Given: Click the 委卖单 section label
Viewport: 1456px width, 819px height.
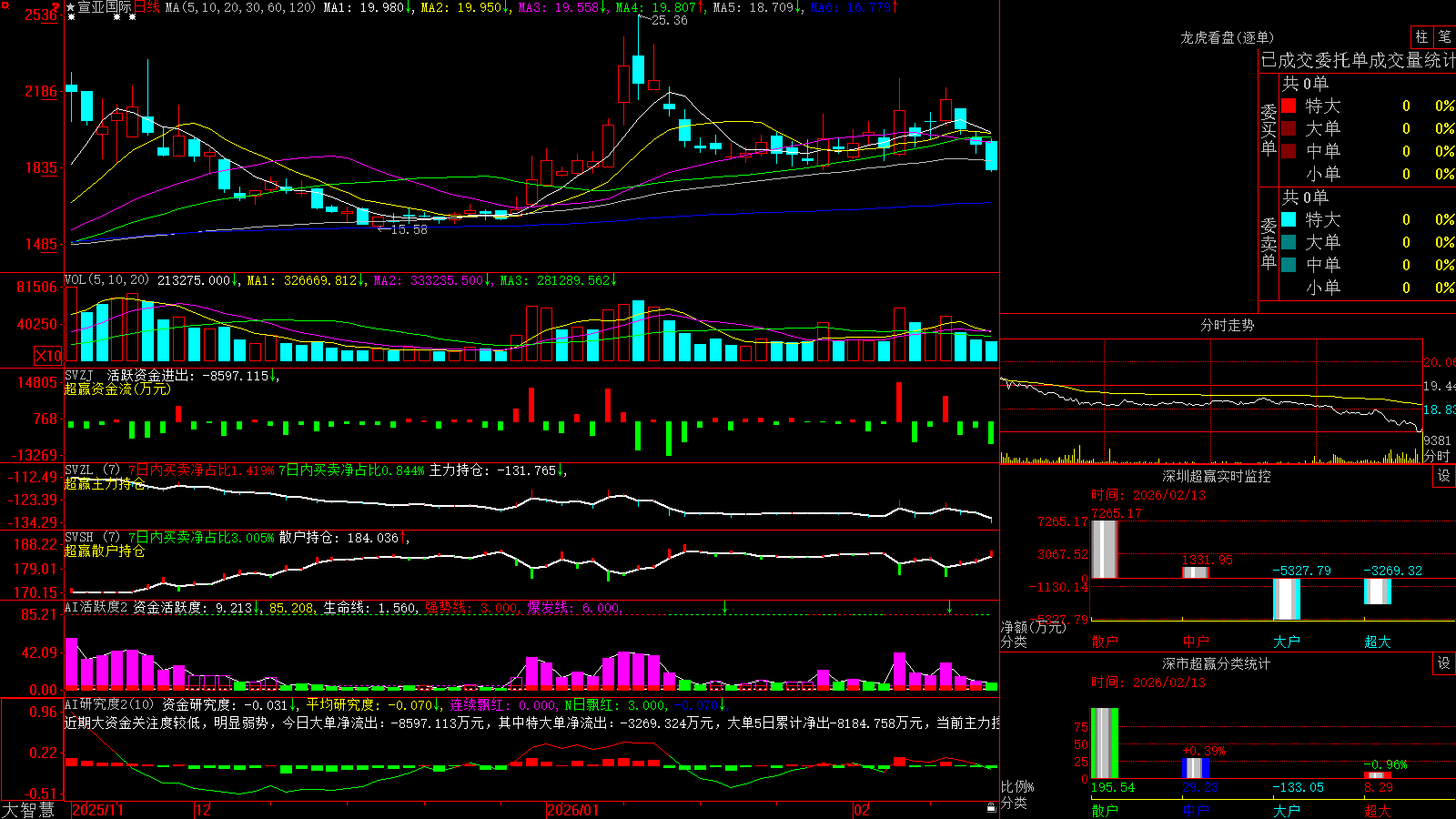Looking at the screenshot, I should (1269, 243).
